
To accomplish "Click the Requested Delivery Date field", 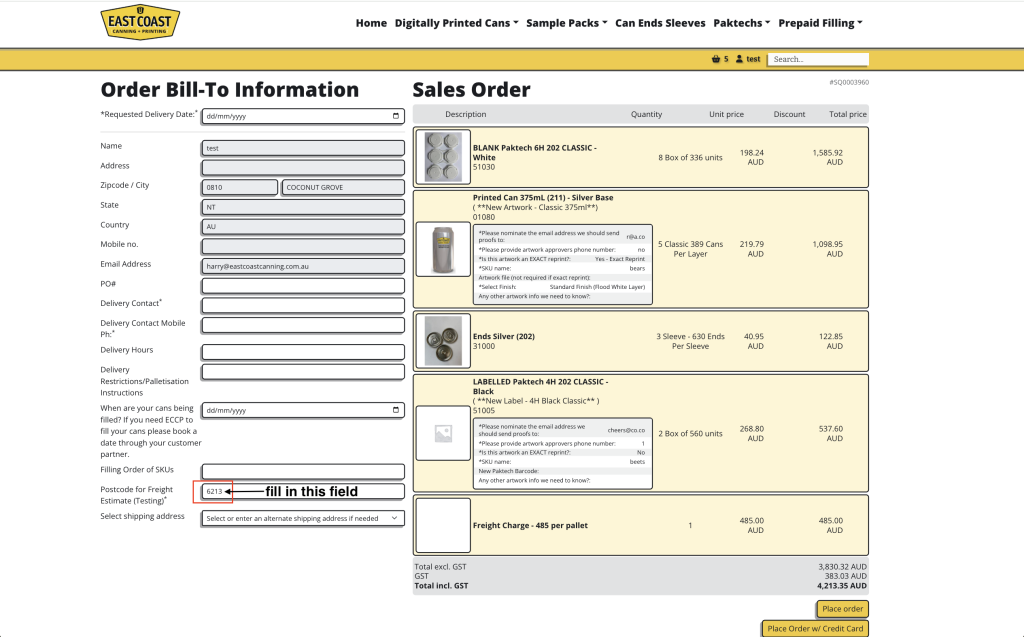I will 303,116.
